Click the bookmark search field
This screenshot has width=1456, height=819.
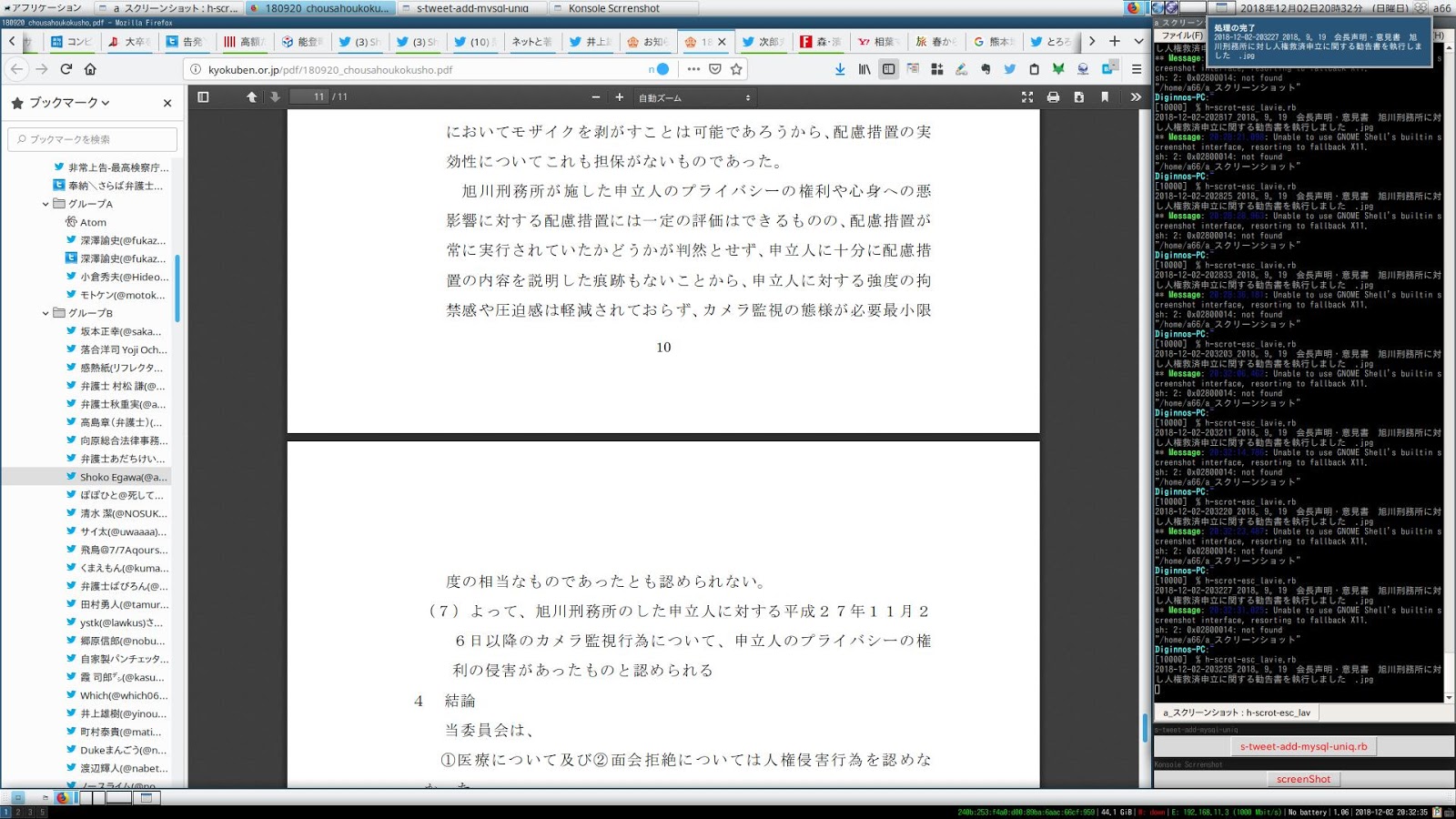point(93,139)
